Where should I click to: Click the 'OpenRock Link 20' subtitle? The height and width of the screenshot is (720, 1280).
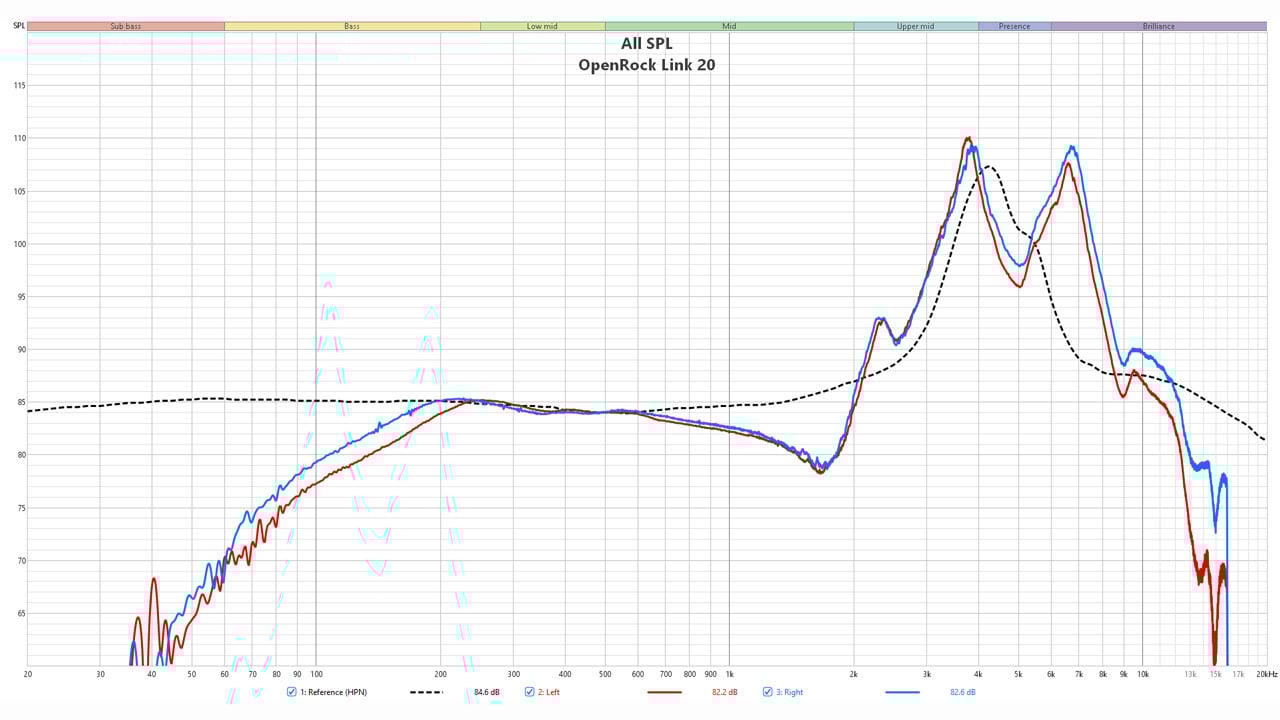coord(647,65)
